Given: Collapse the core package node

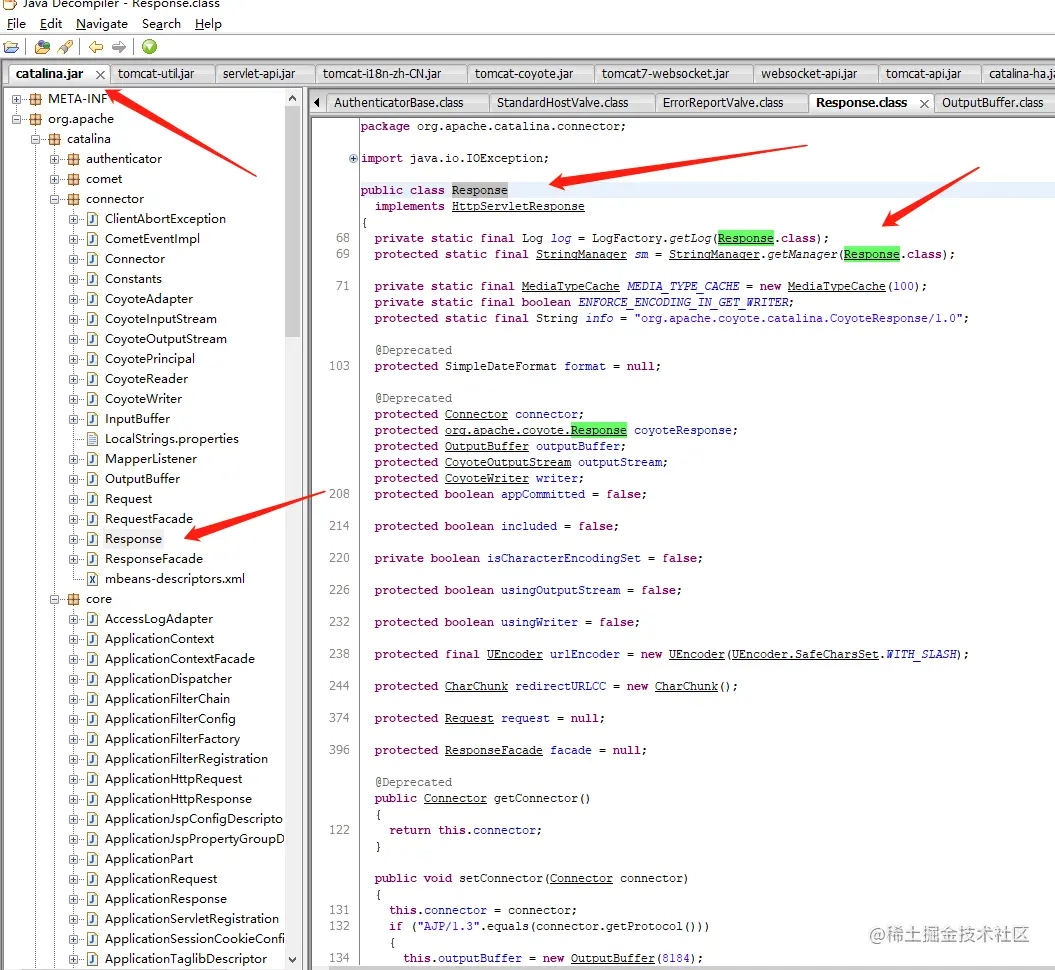Looking at the screenshot, I should coord(54,599).
